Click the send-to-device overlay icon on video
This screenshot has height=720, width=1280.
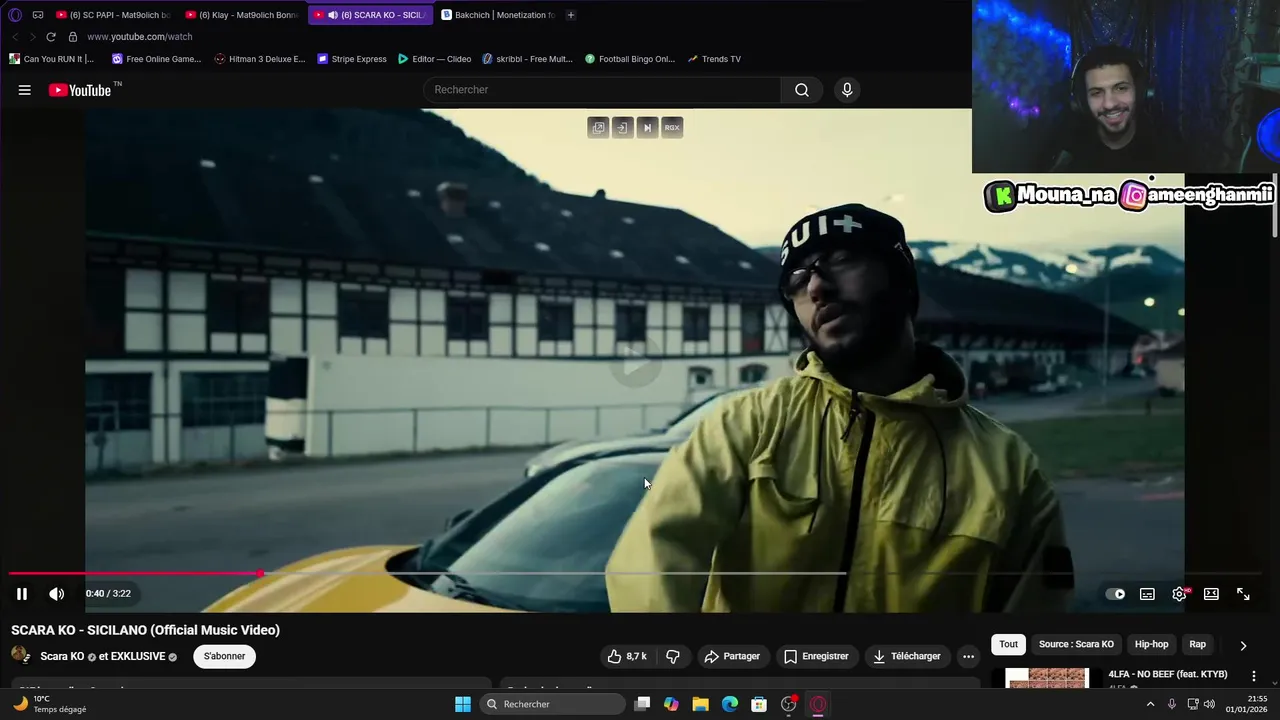pos(623,128)
